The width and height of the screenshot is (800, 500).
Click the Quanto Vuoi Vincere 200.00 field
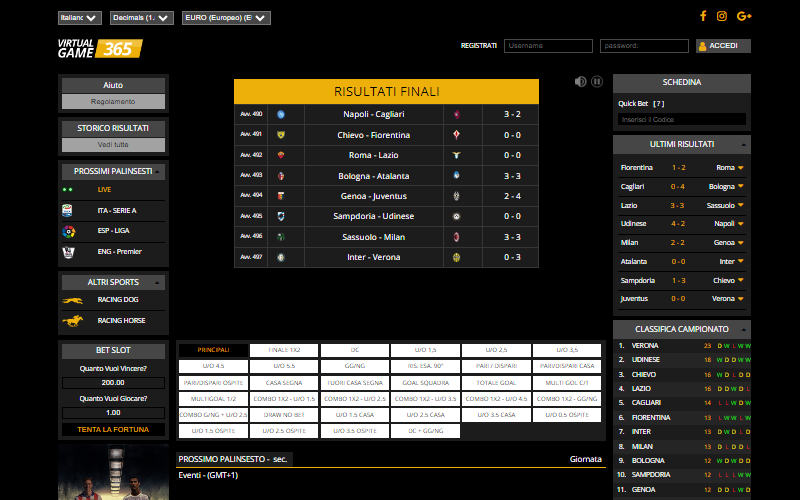[113, 383]
